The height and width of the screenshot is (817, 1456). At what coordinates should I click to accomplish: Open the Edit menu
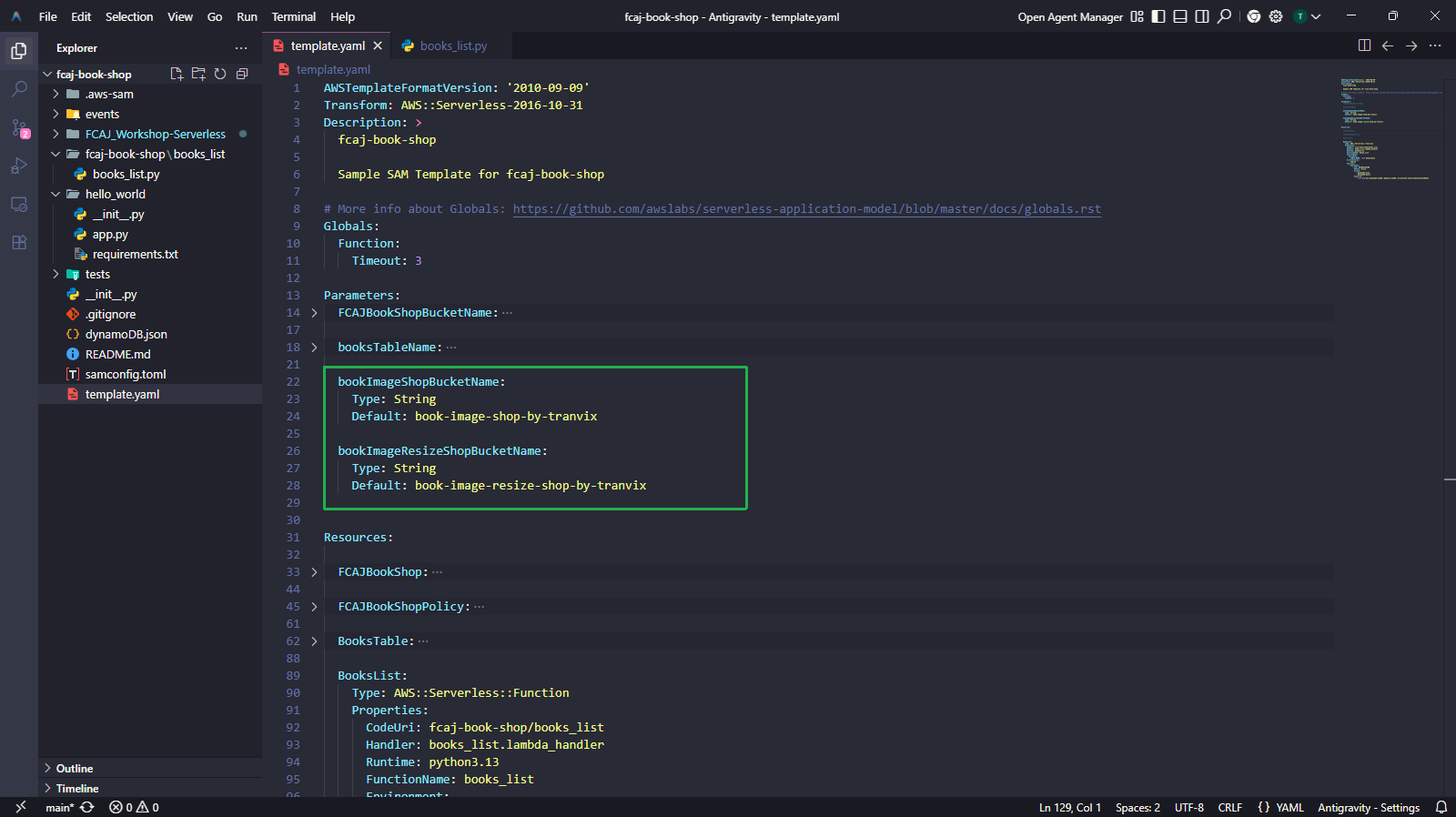[81, 16]
